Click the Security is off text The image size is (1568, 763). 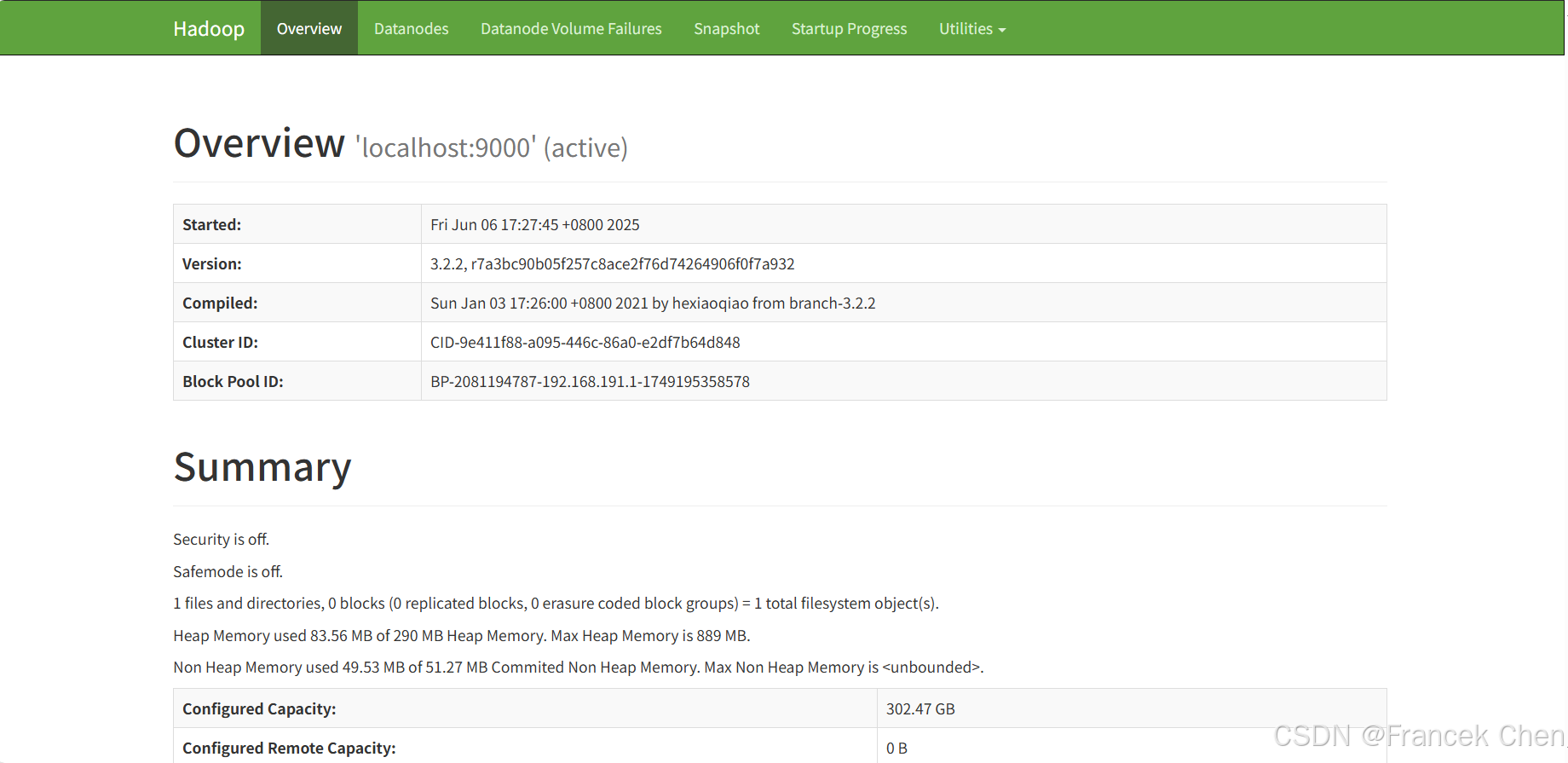[222, 540]
